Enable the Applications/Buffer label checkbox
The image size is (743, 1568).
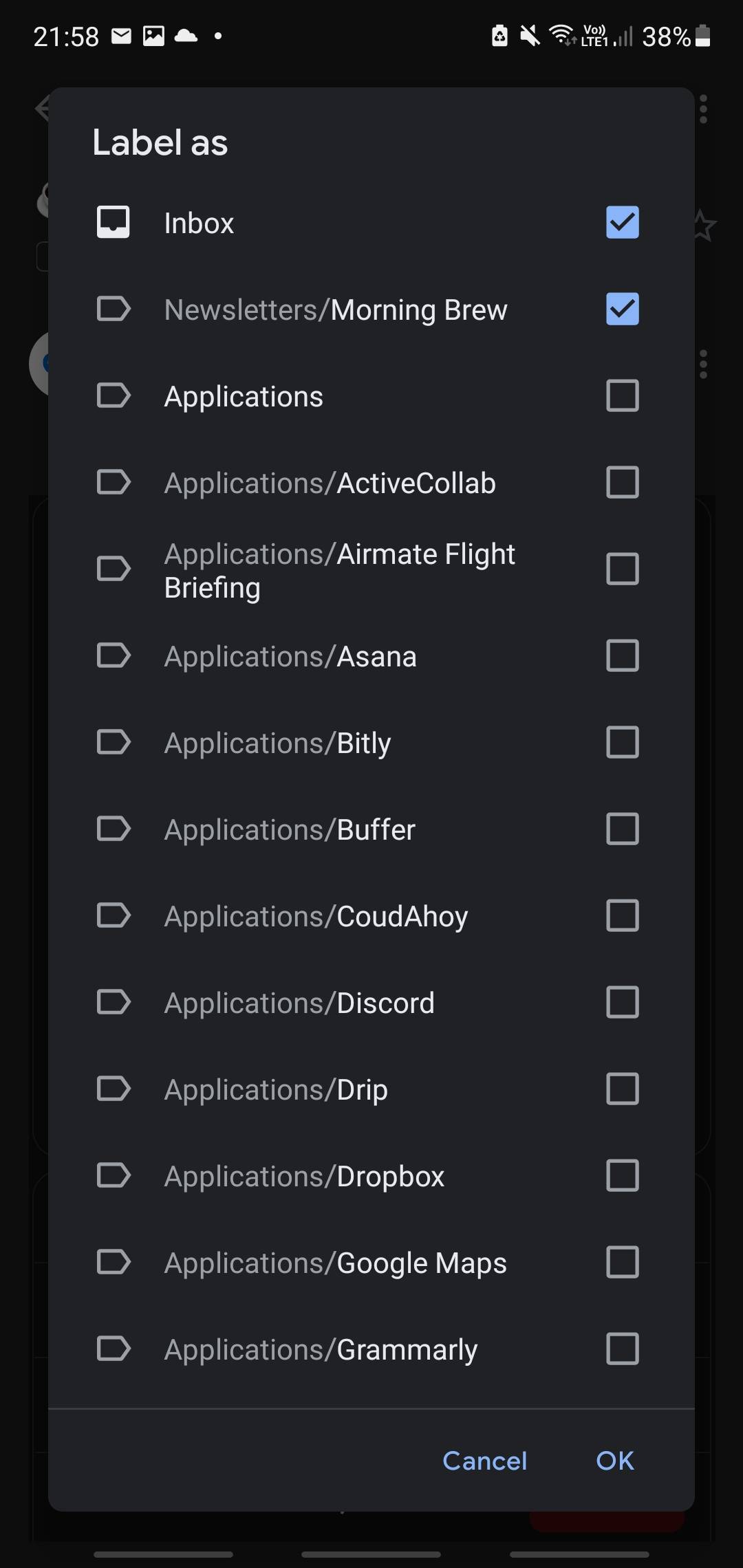(x=622, y=829)
